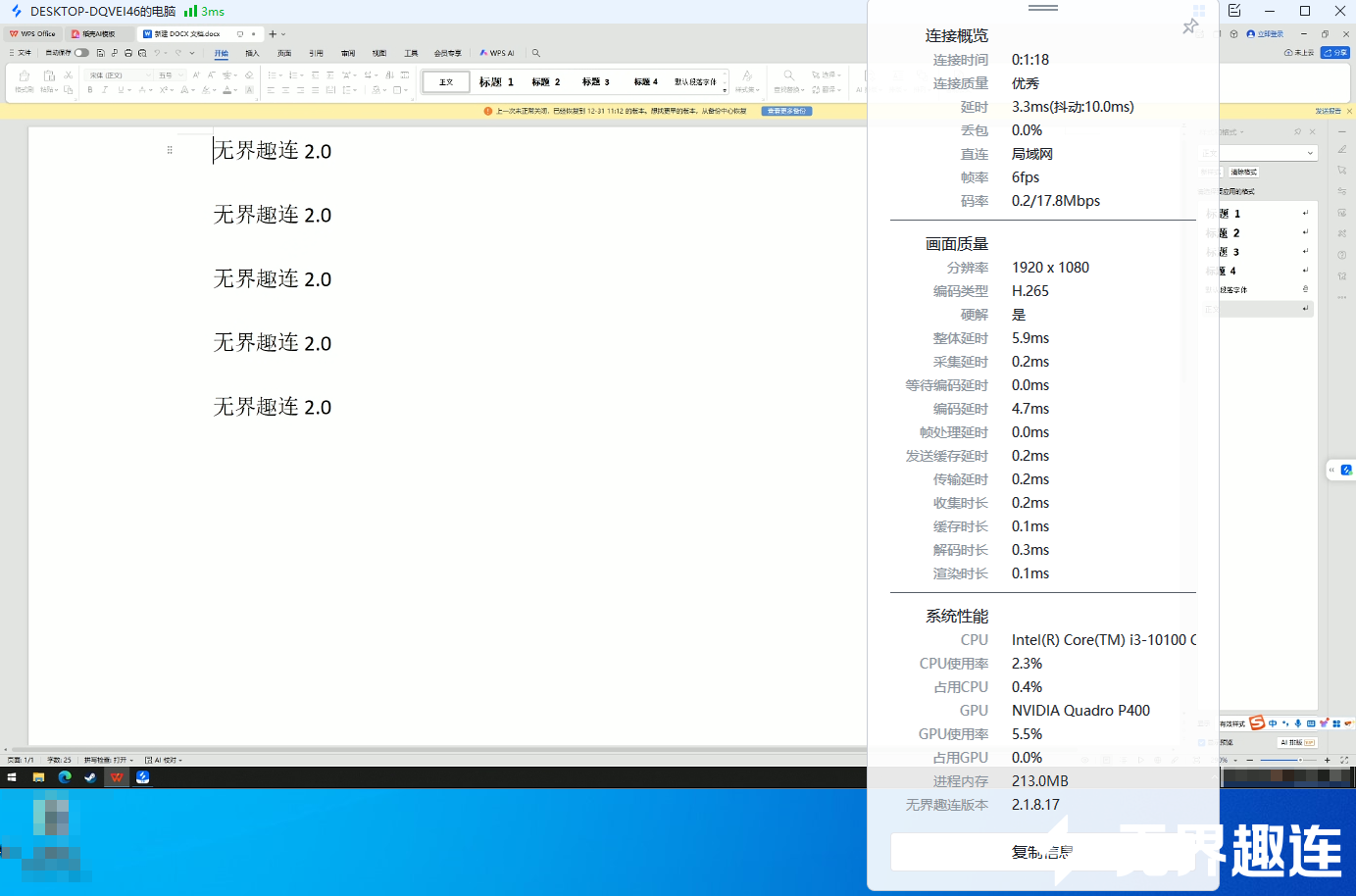
Task: Switch to the 视图 ribbon tab
Action: (x=379, y=54)
